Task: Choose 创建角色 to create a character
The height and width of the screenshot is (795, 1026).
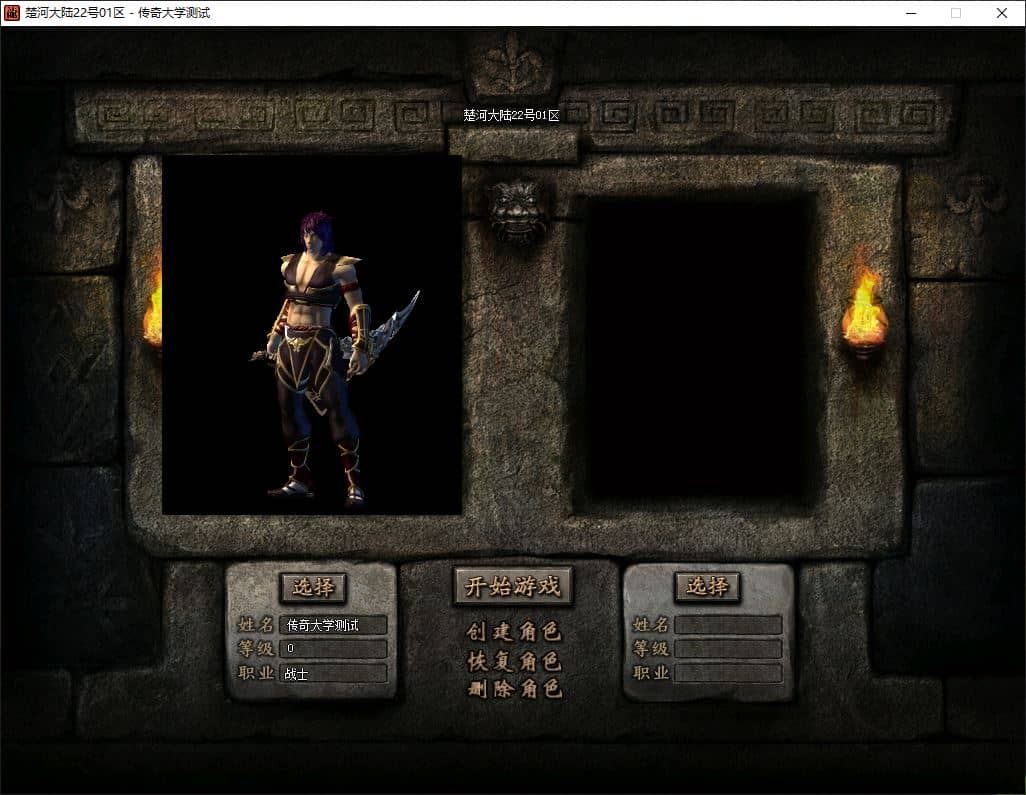Action: pyautogui.click(x=514, y=631)
